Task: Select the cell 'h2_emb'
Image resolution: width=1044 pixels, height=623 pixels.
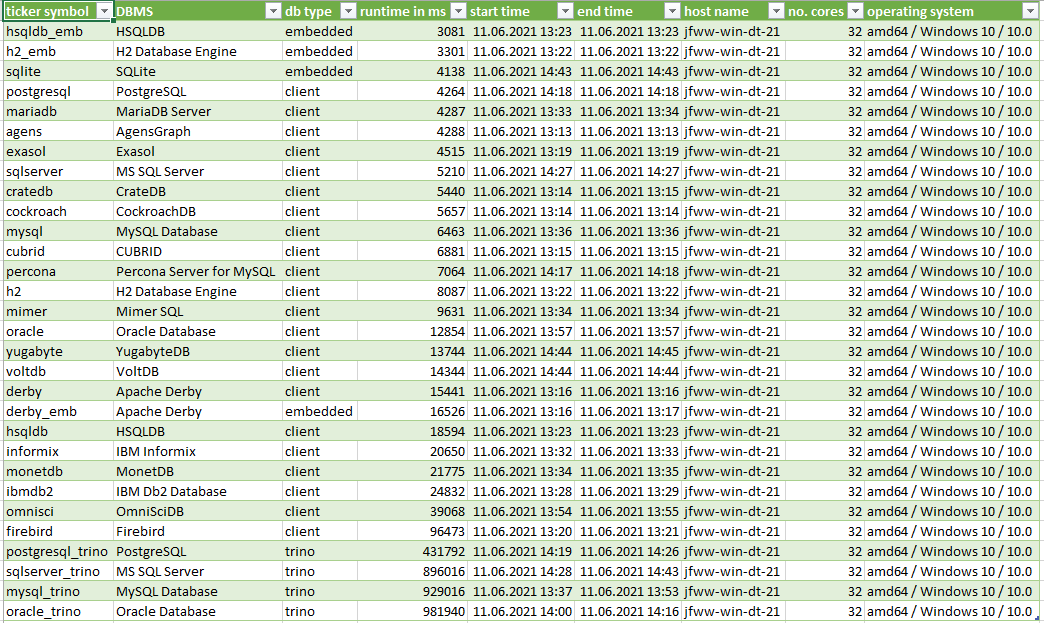Action: (58, 51)
